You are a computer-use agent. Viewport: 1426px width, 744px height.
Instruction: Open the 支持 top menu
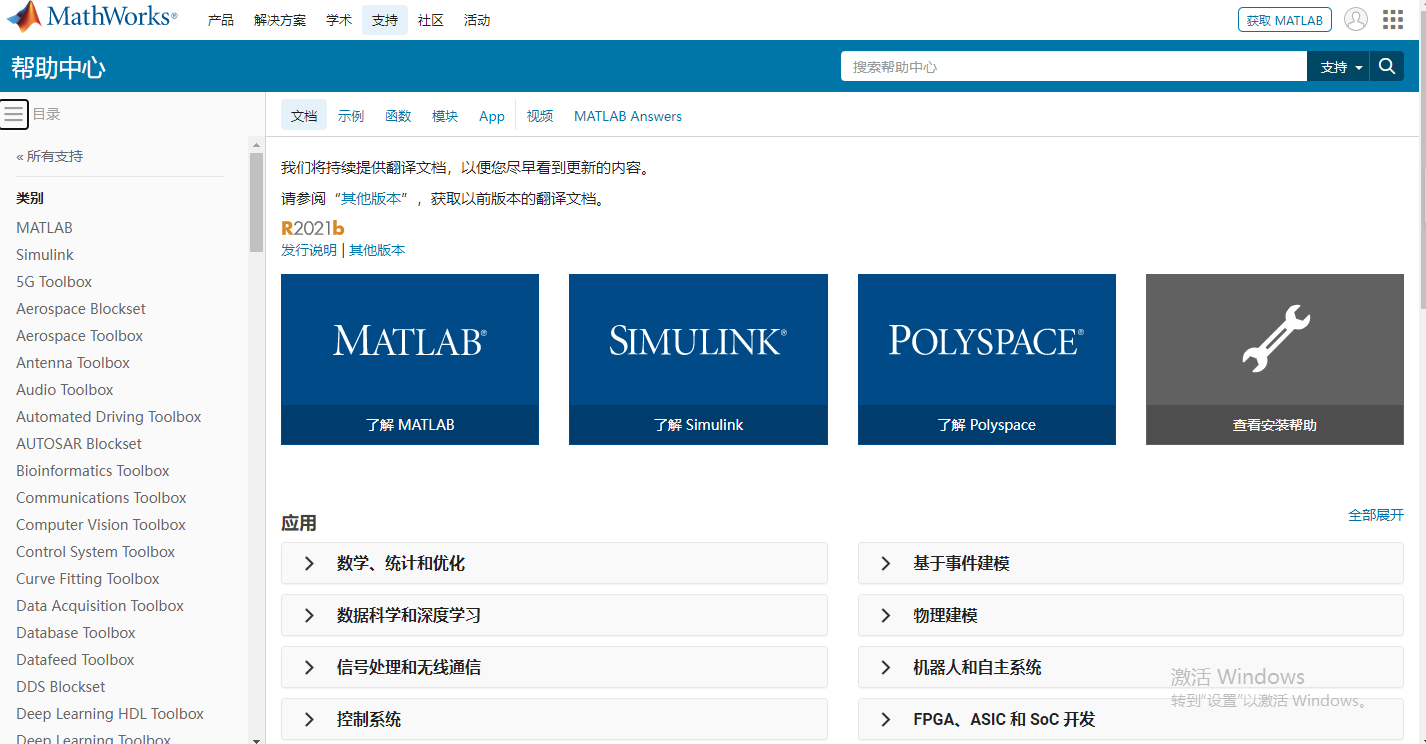click(x=385, y=20)
